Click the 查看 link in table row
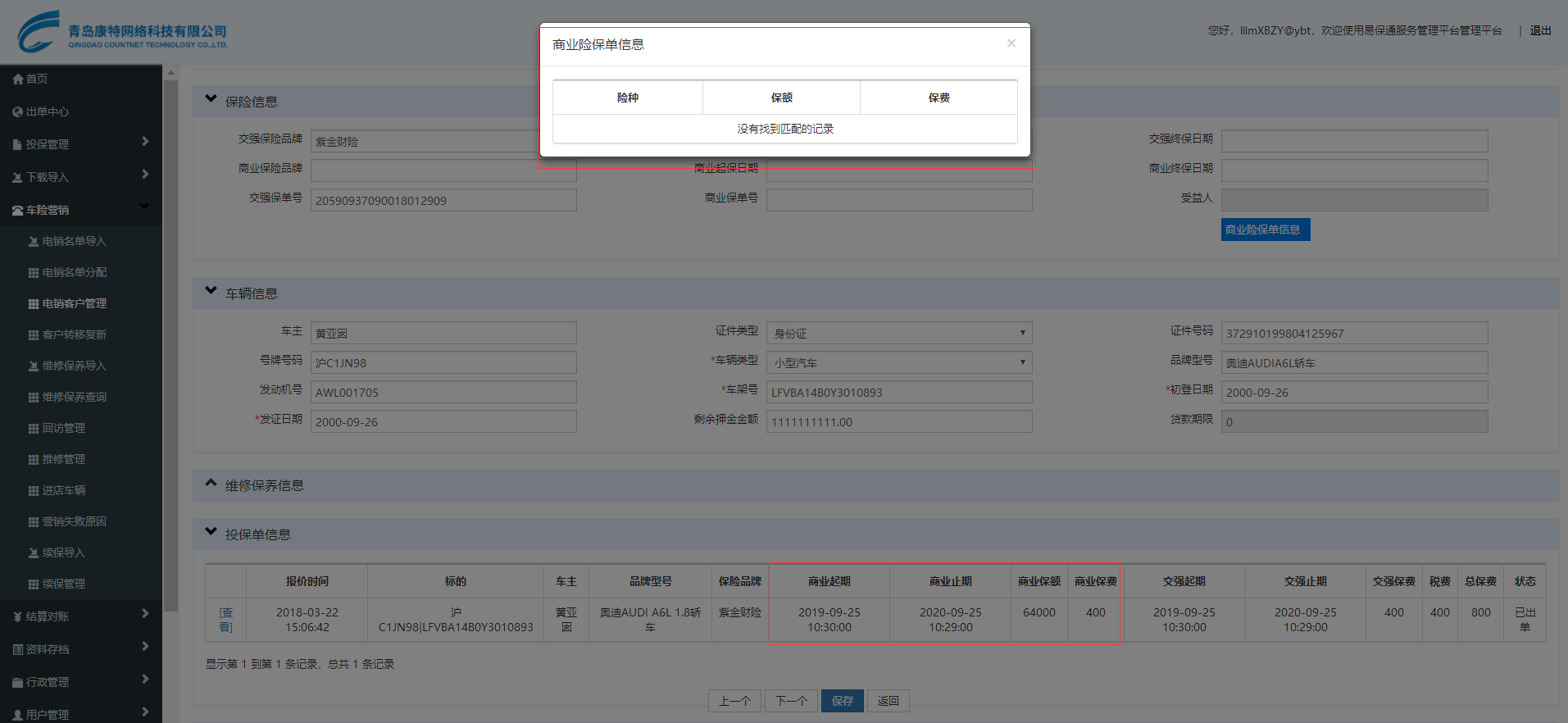This screenshot has width=1568, height=723. tap(225, 620)
